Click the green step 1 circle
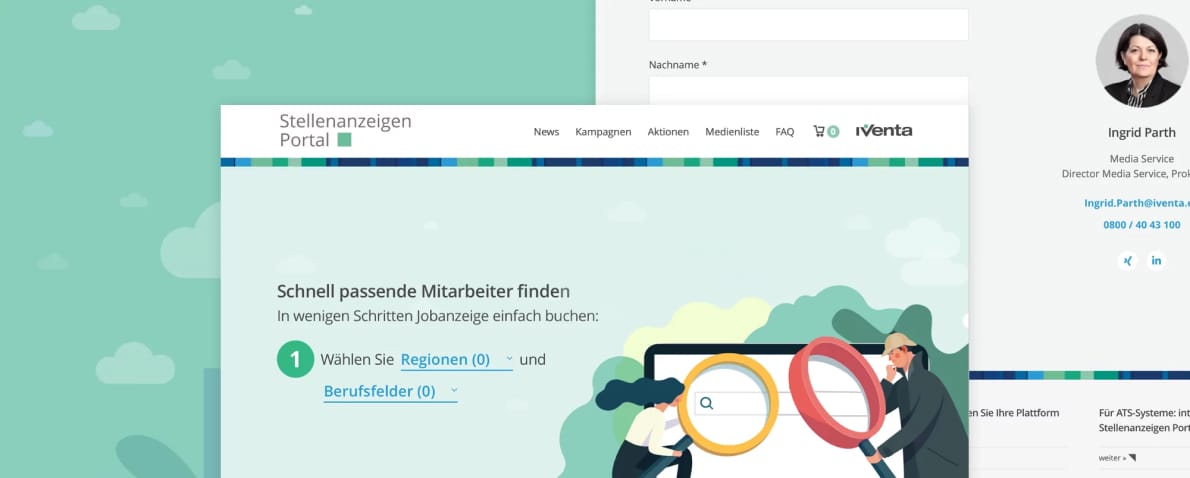Viewport: 1190px width, 478px height. pyautogui.click(x=295, y=359)
